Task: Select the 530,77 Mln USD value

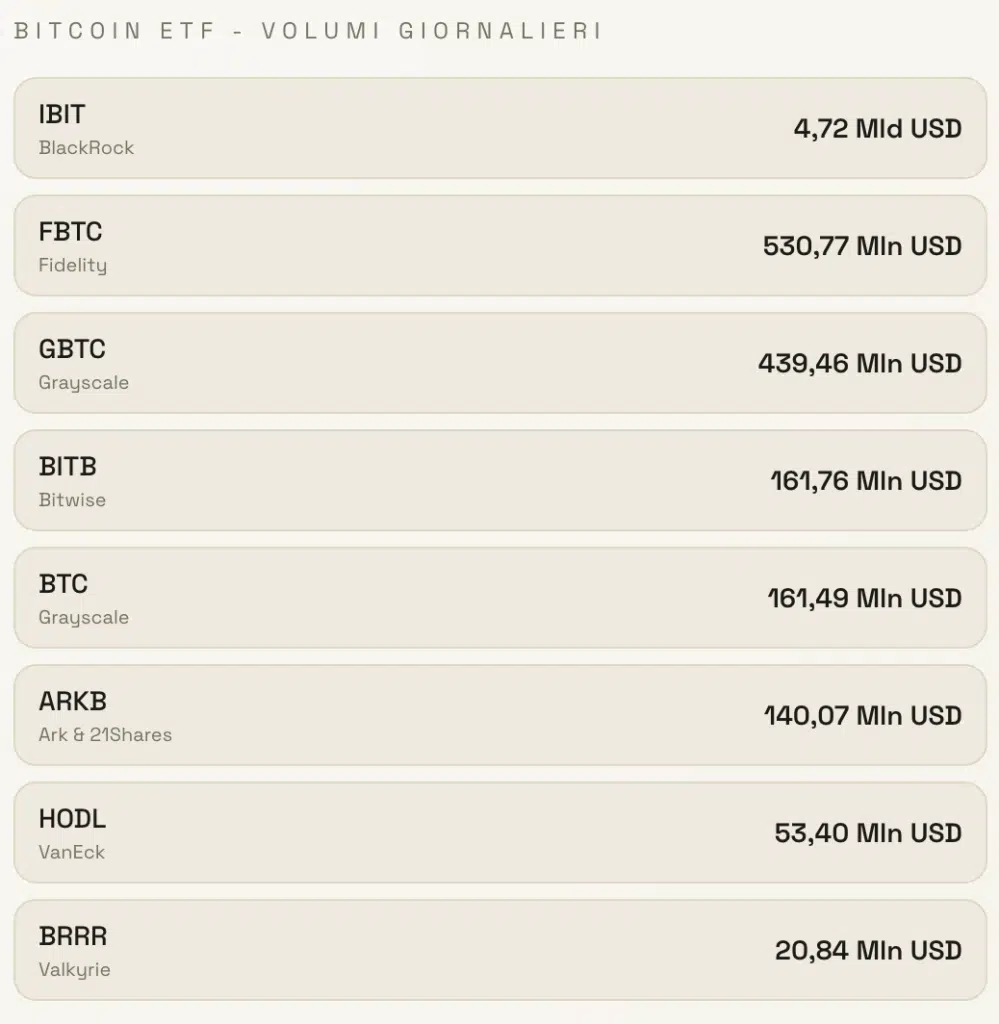Action: 862,246
